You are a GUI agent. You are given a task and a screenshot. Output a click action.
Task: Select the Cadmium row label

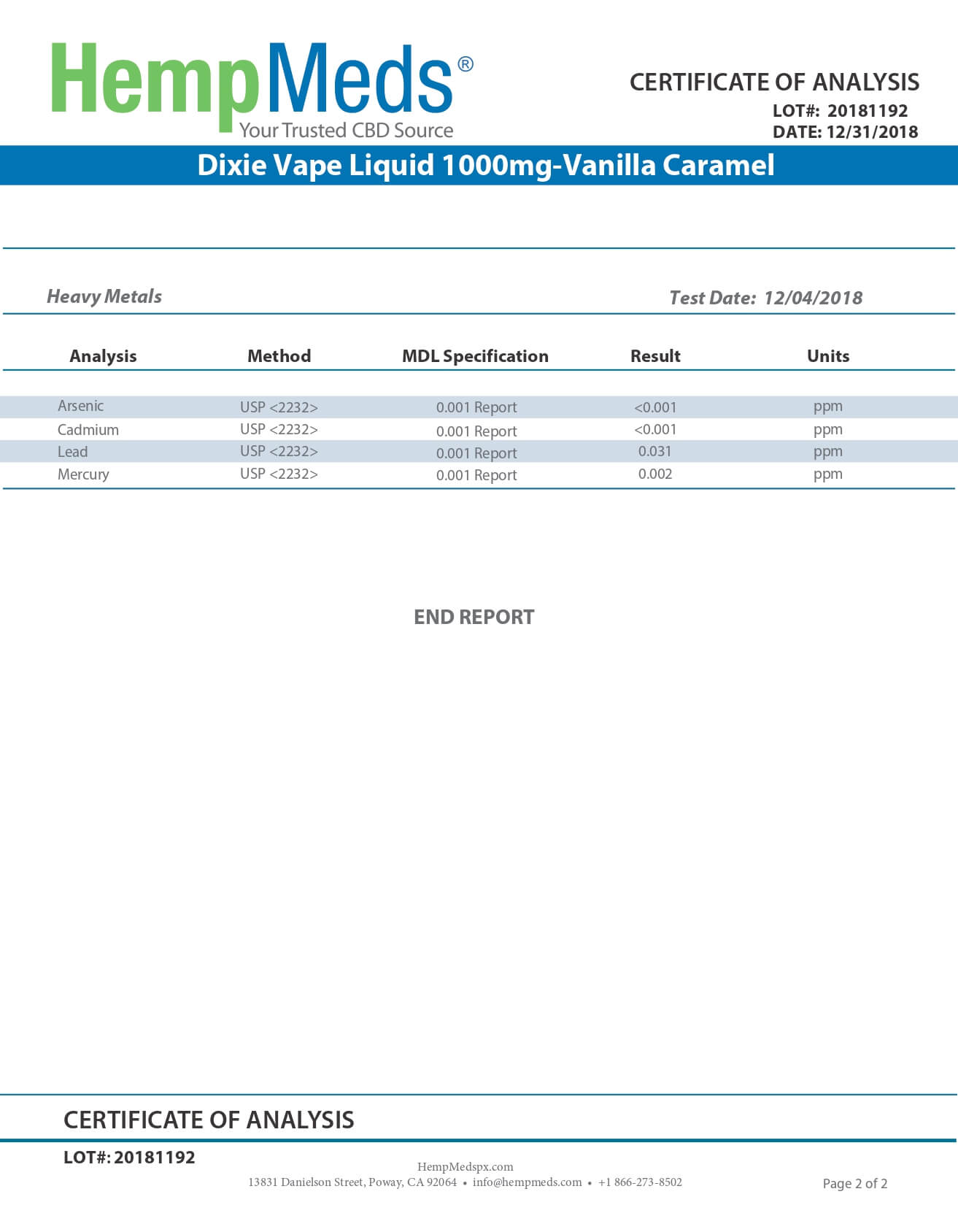[x=88, y=430]
